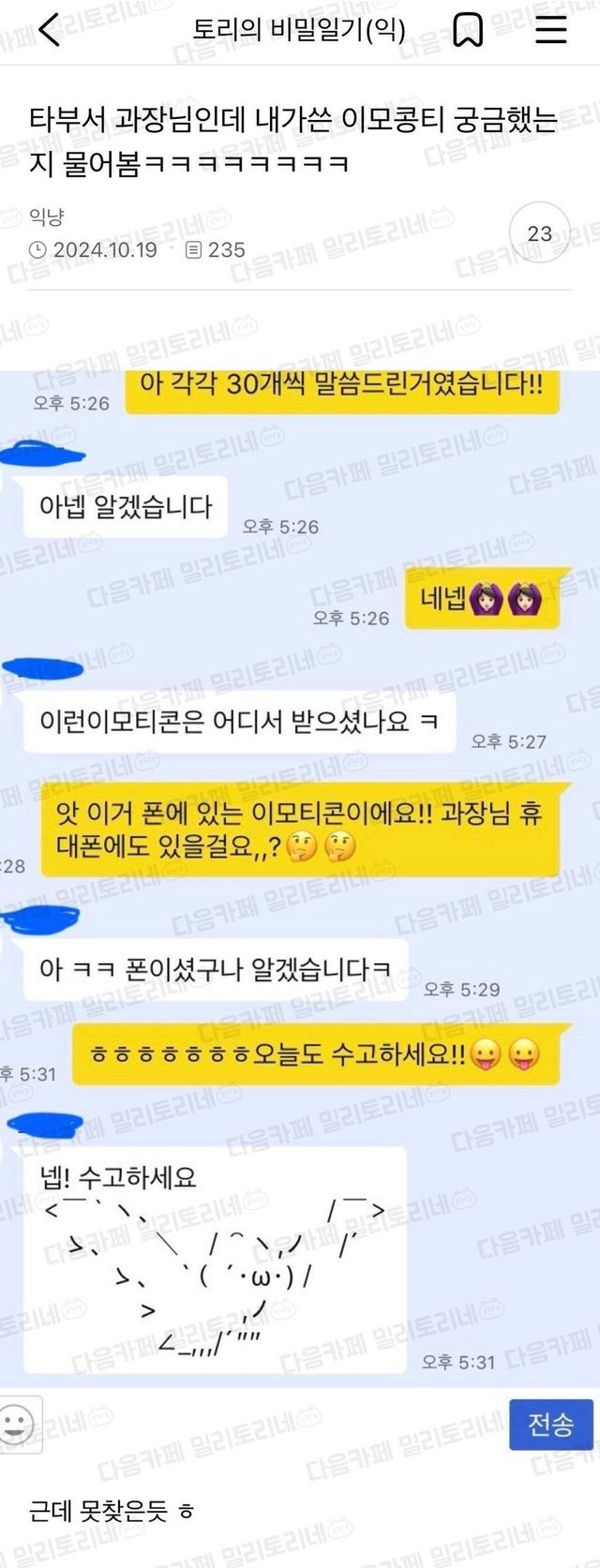600x1568 pixels.
Task: Click the post title text 타부서 과장님인데
Action: click(x=137, y=120)
